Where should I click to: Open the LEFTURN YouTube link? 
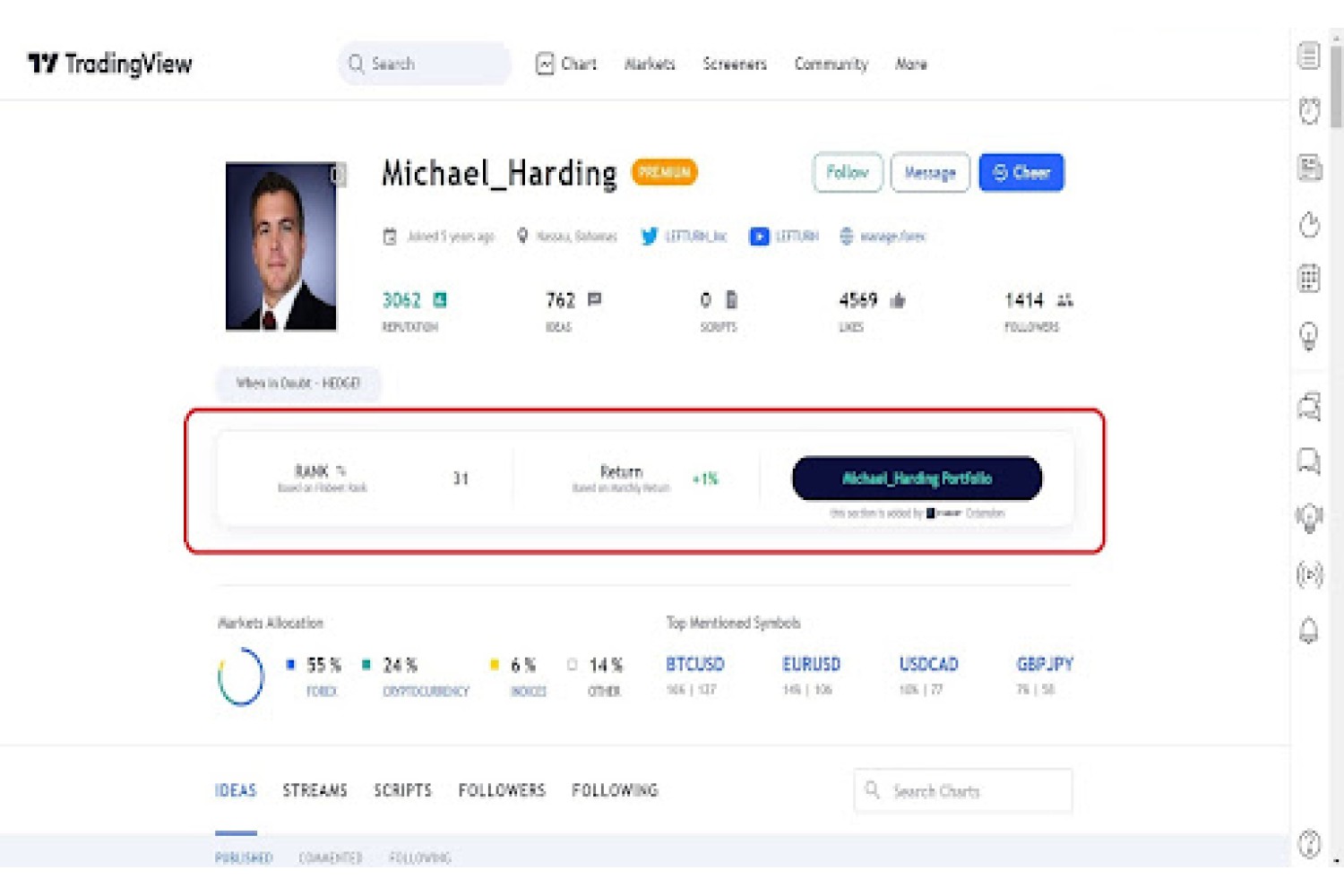[797, 237]
